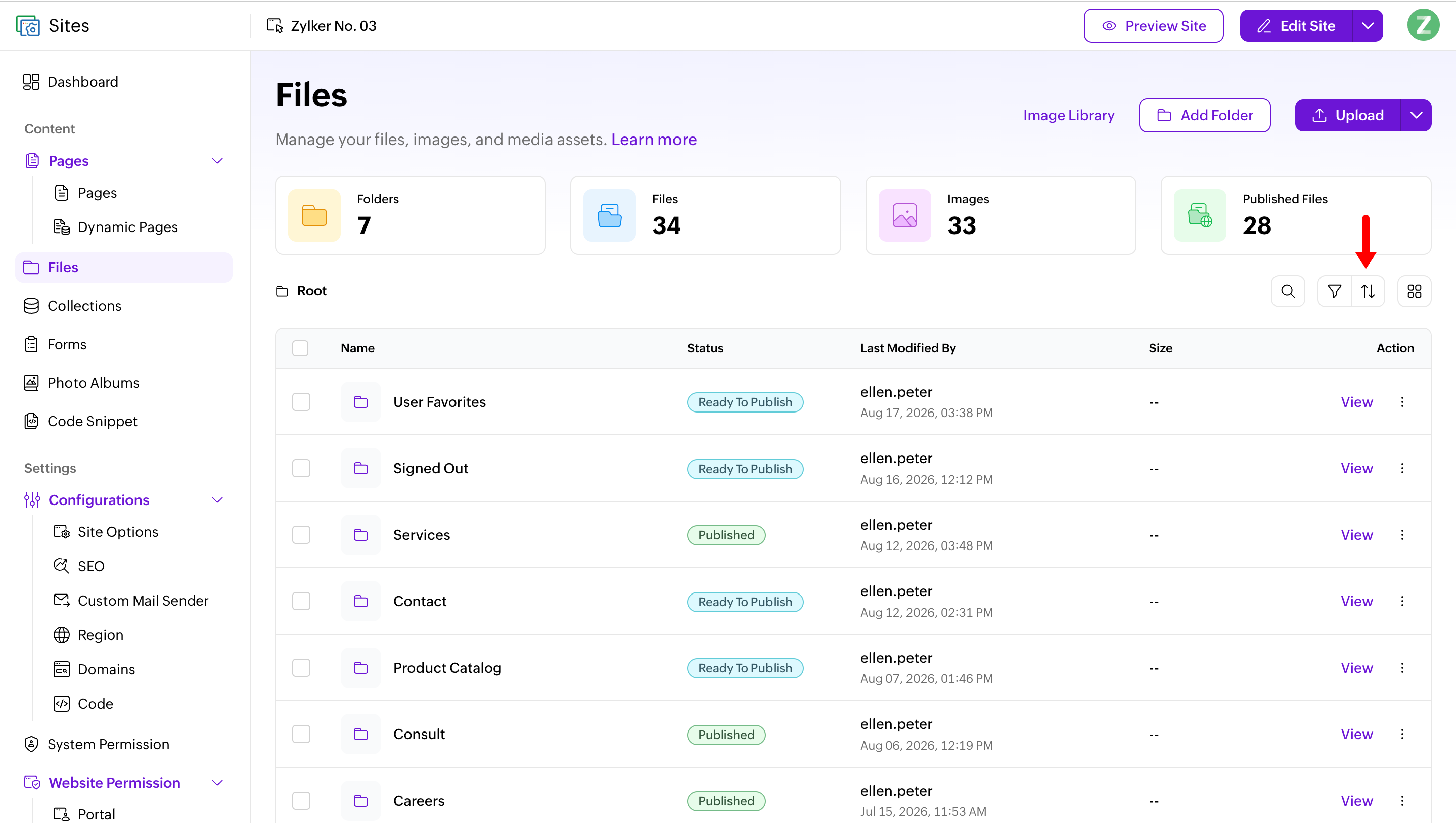This screenshot has width=1456, height=823.
Task: Open the Edit Site dropdown arrow
Action: pos(1368,25)
